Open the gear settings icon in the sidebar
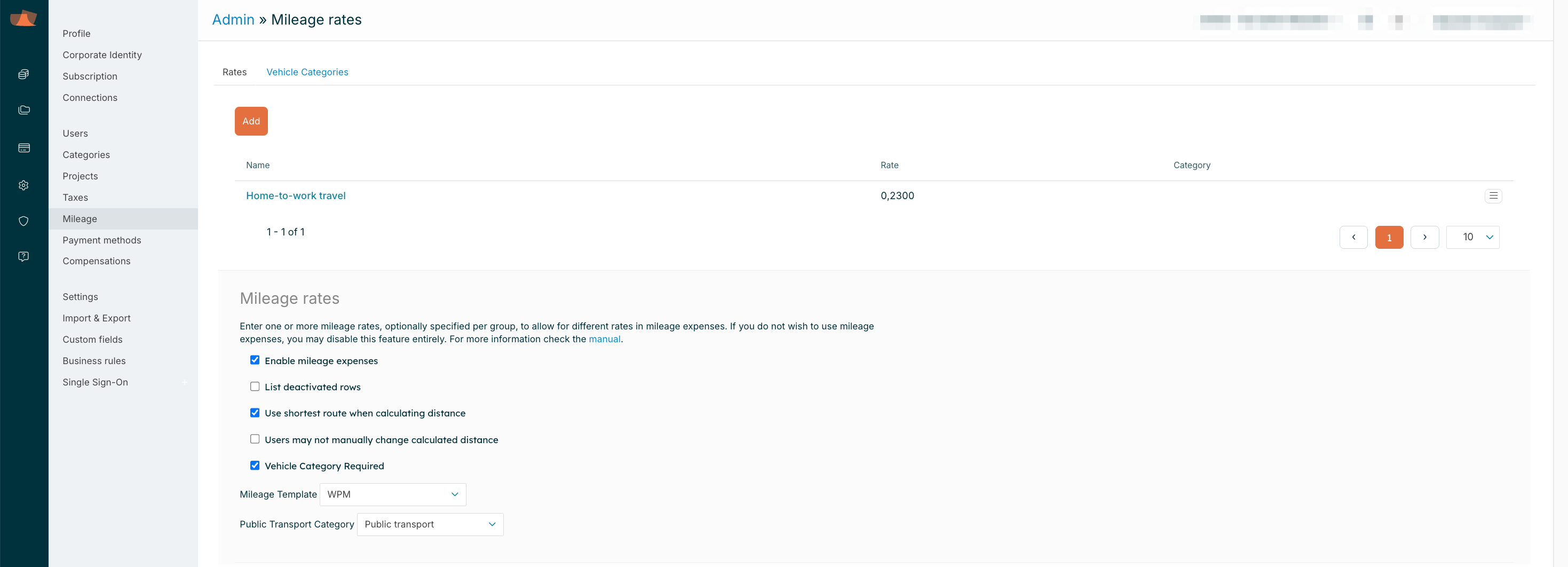 tap(23, 185)
